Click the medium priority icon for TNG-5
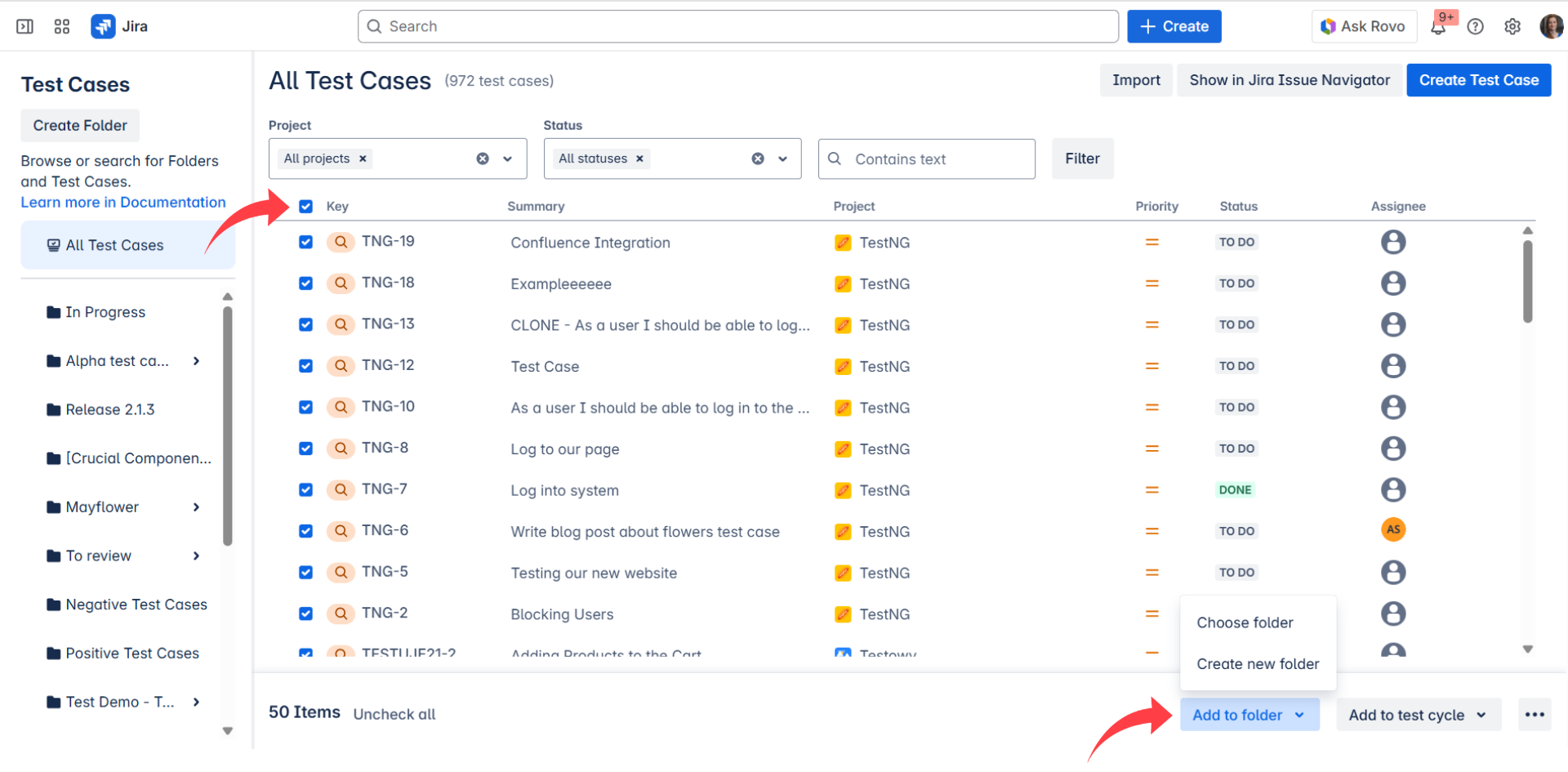The height and width of the screenshot is (772, 1568). (x=1151, y=573)
